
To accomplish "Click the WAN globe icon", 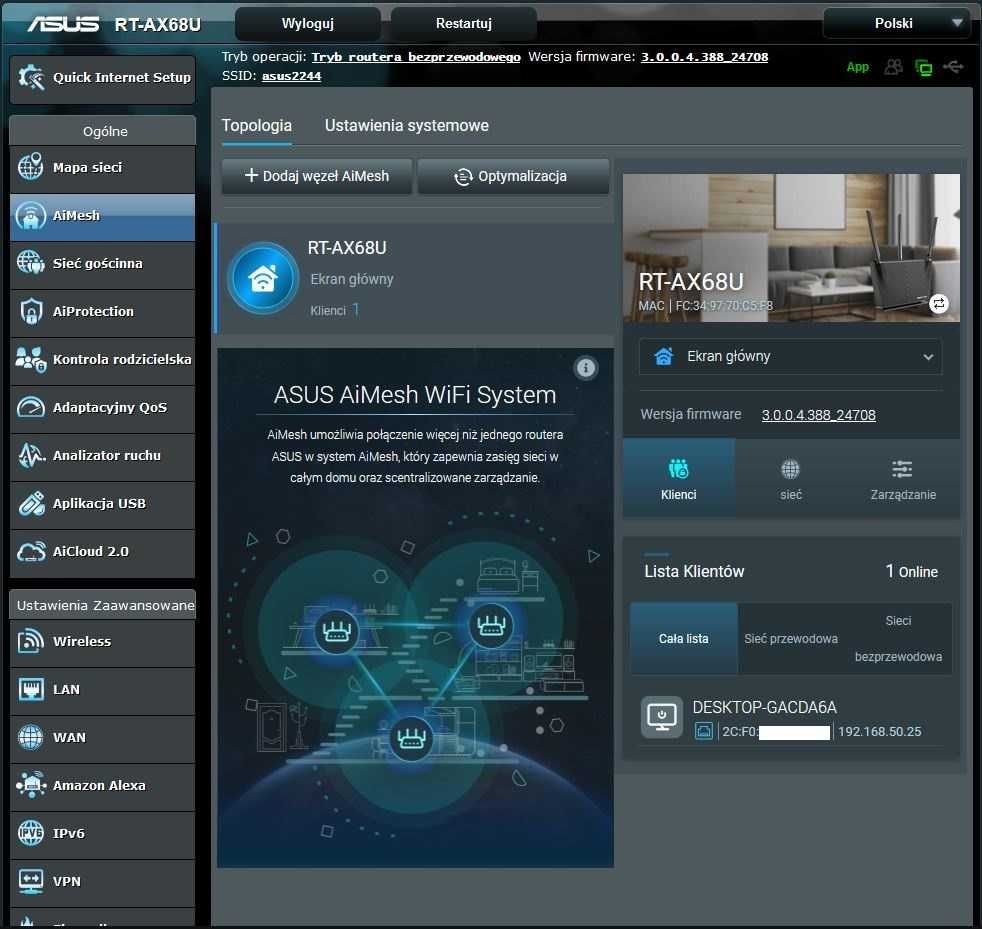I will pyautogui.click(x=30, y=737).
